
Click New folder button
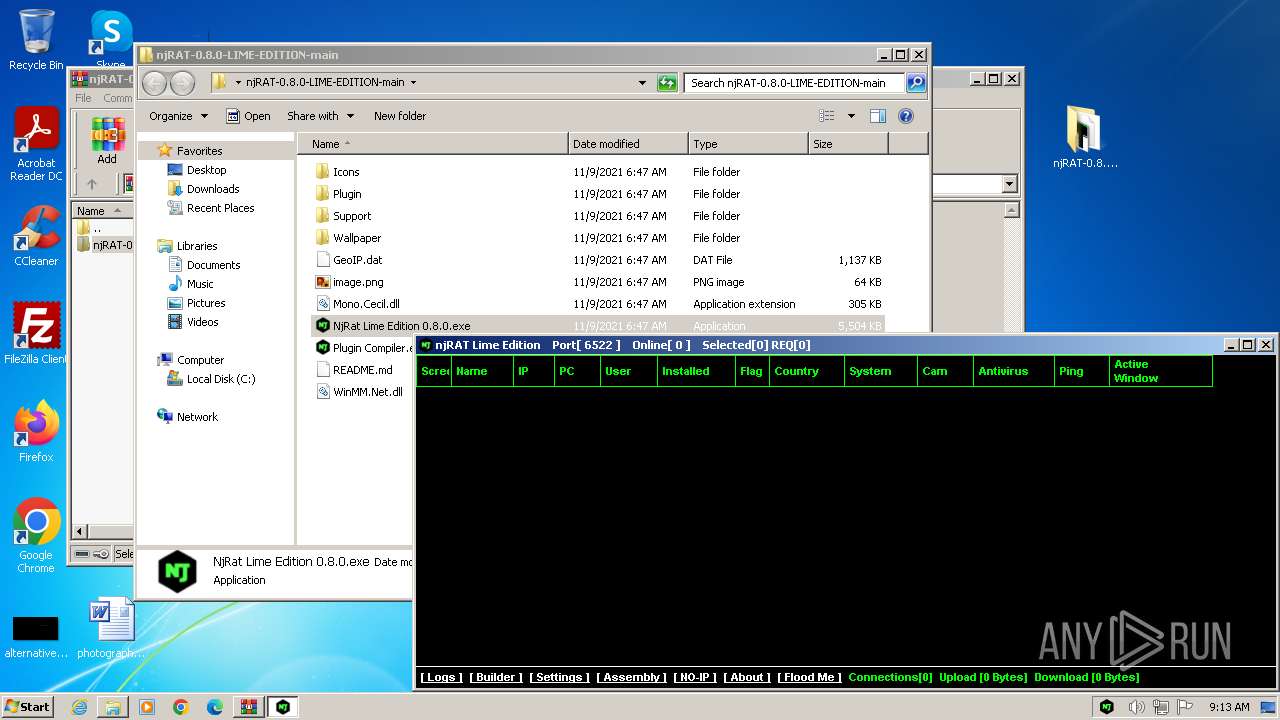[x=400, y=116]
